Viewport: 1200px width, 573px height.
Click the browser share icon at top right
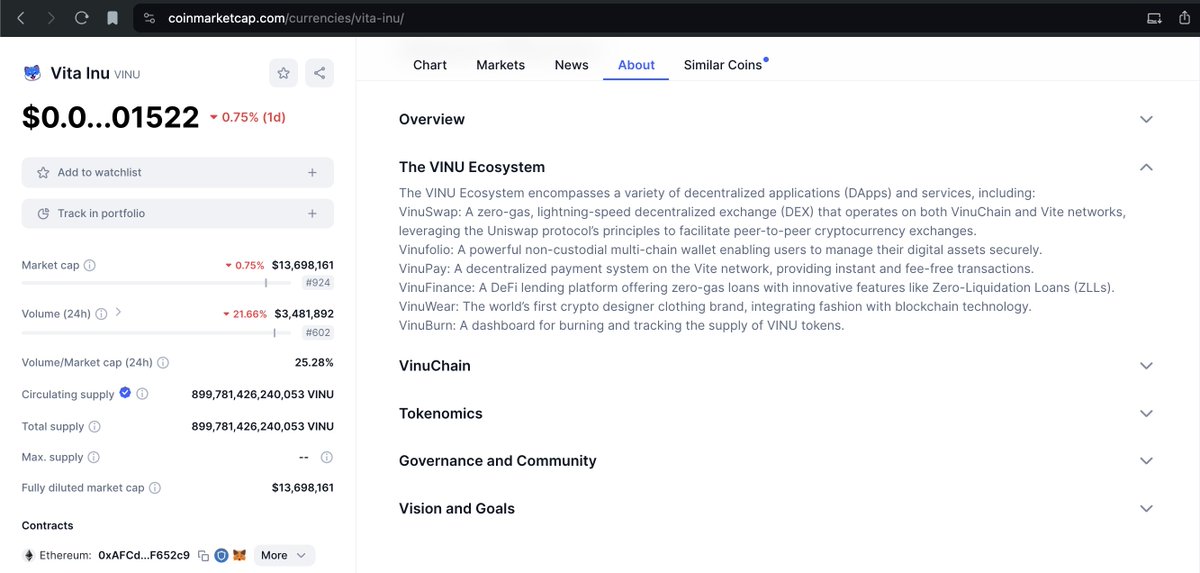tap(1185, 18)
